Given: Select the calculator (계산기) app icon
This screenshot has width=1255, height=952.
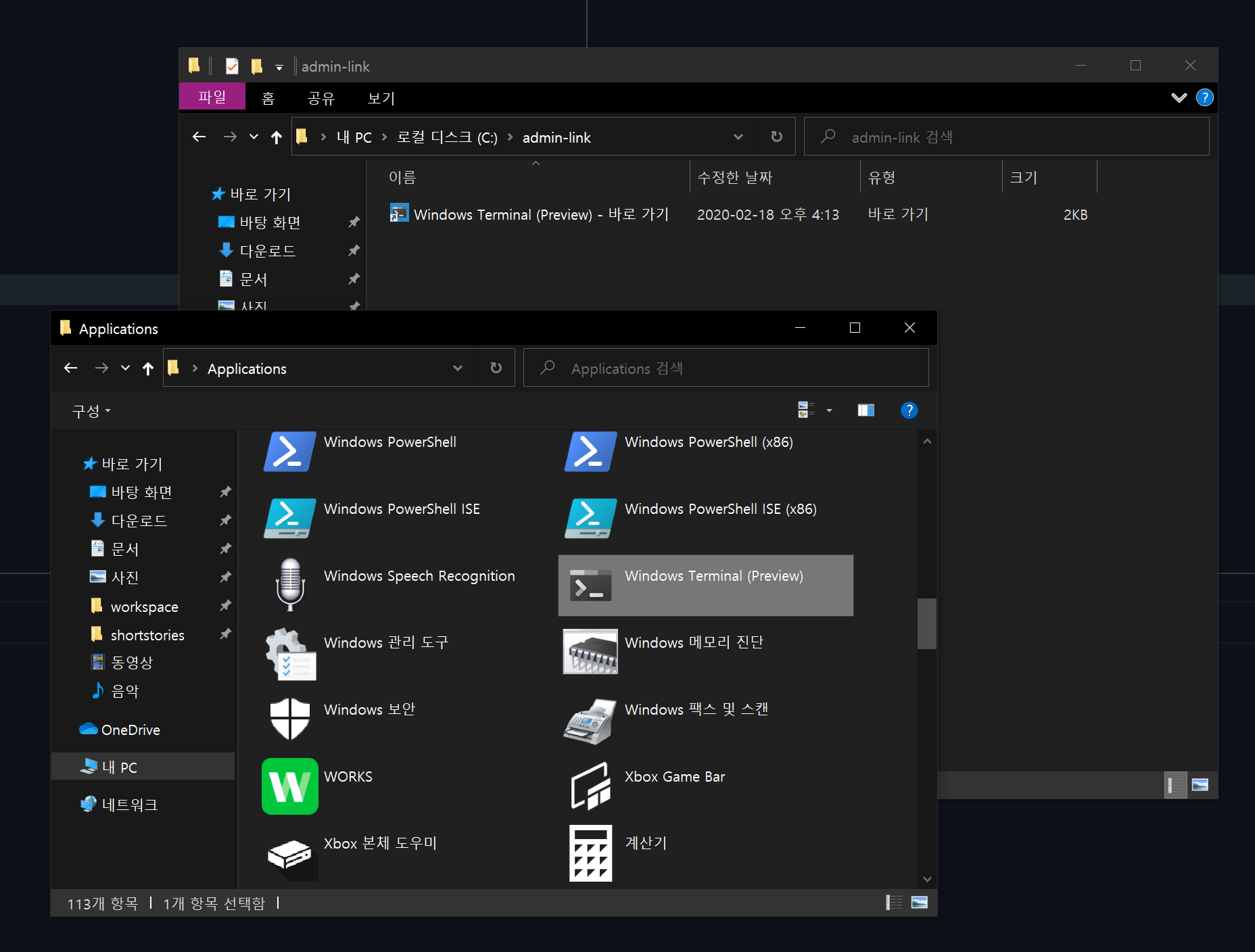Looking at the screenshot, I should click(590, 853).
